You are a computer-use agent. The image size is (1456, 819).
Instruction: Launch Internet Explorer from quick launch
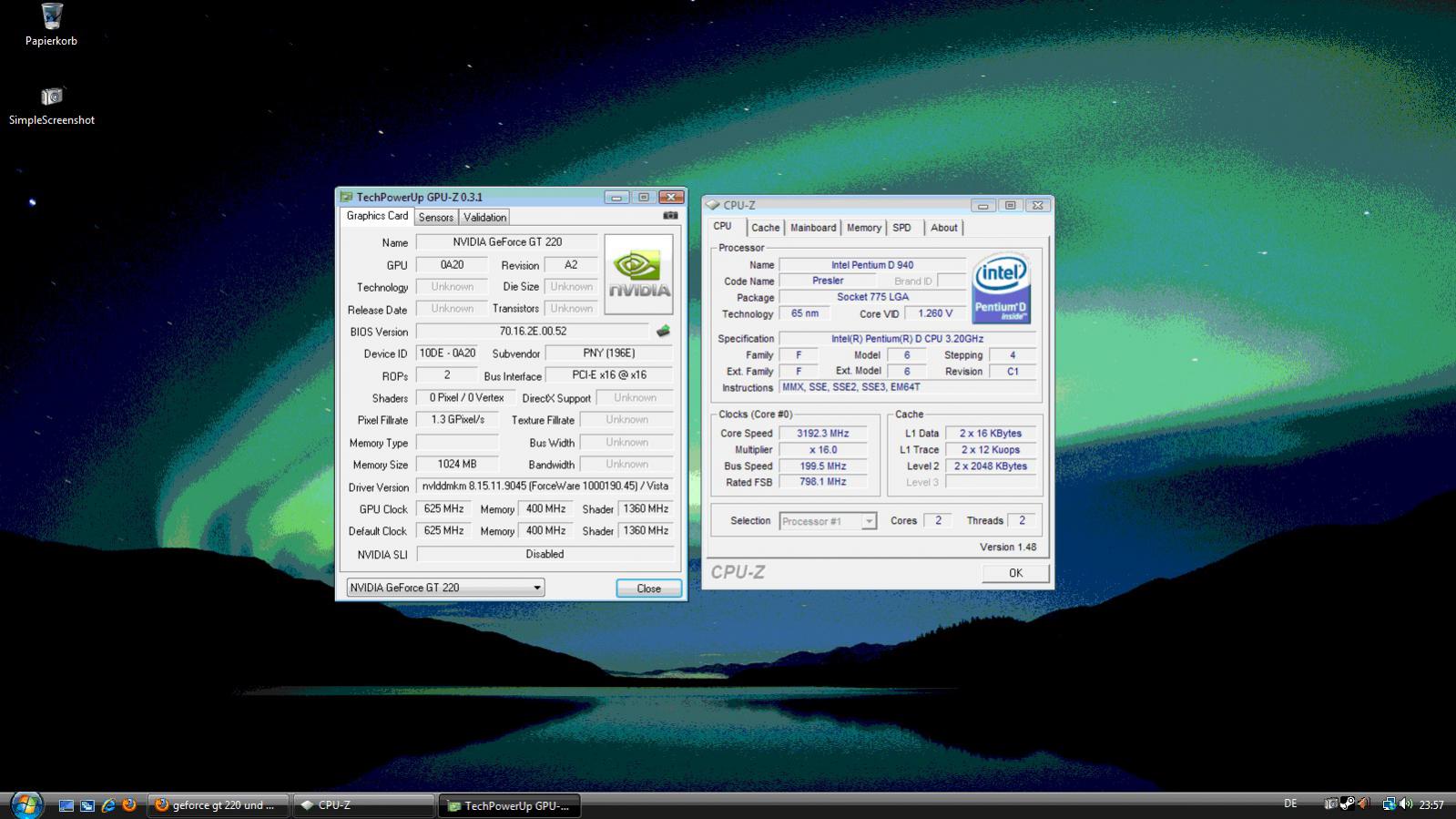(108, 805)
